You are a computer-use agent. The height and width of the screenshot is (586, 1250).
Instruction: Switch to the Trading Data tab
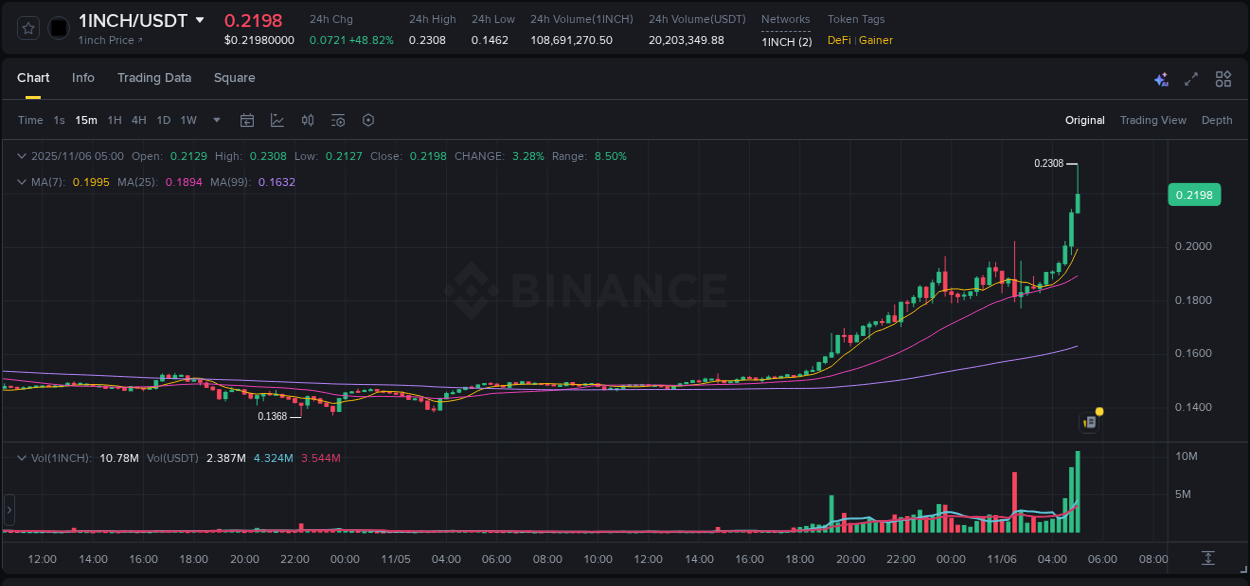[154, 77]
